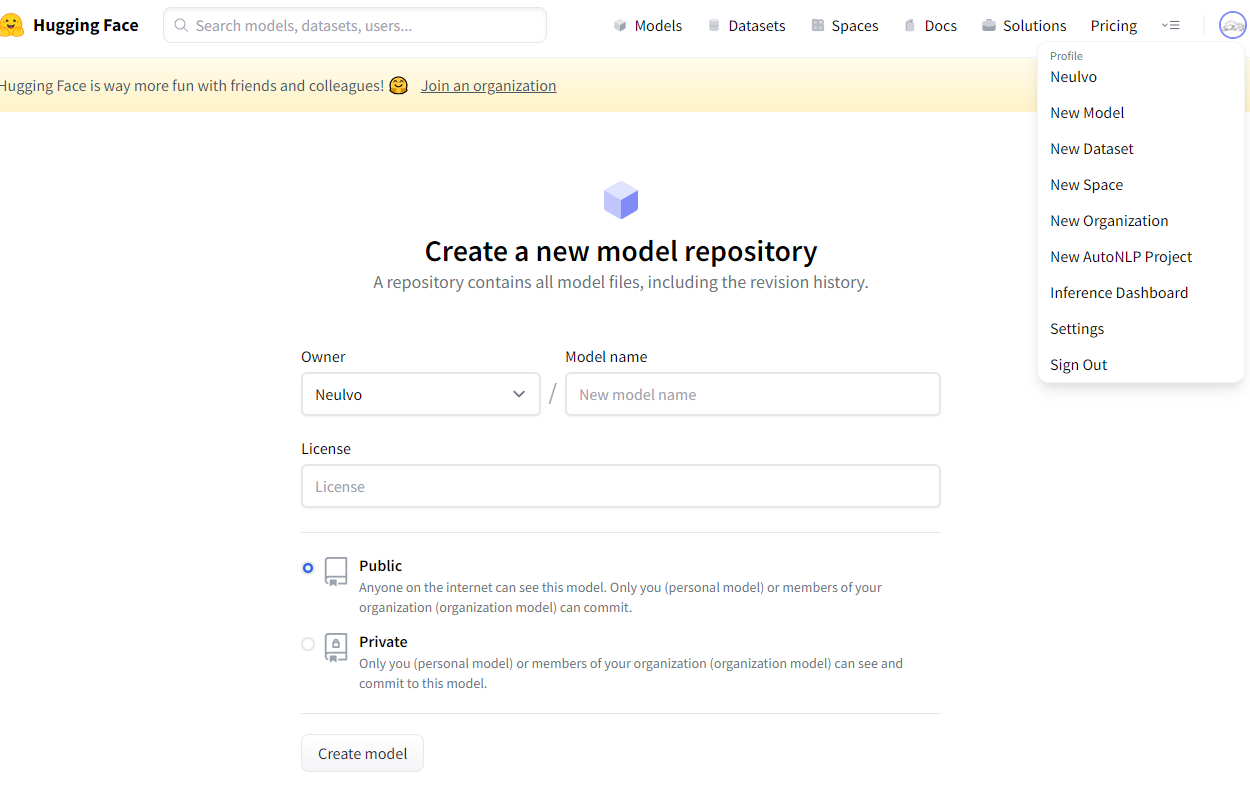Click the Models cube icon in navbar
This screenshot has width=1250, height=795.
point(620,25)
